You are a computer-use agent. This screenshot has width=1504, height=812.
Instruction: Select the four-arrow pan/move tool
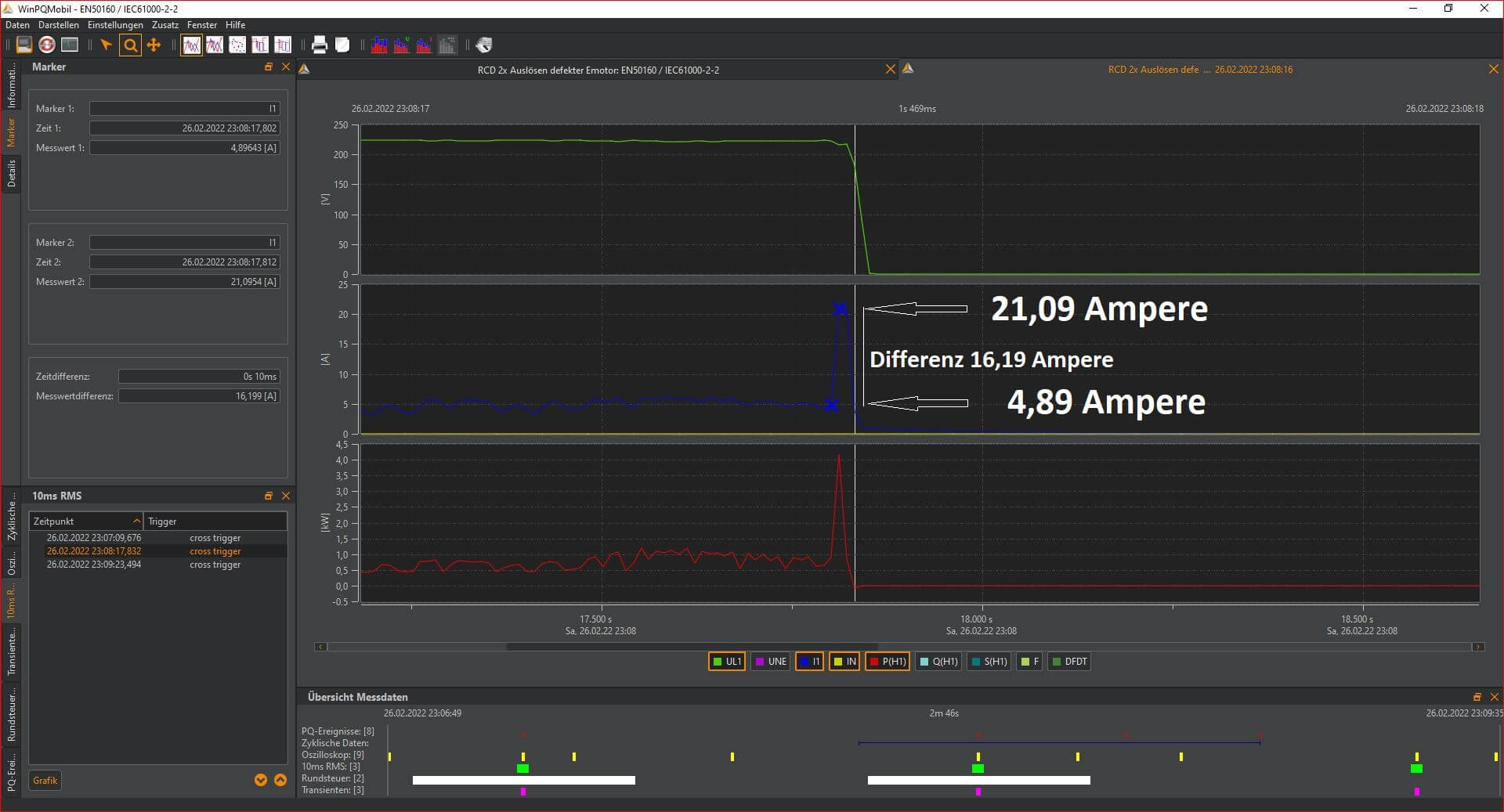(154, 45)
